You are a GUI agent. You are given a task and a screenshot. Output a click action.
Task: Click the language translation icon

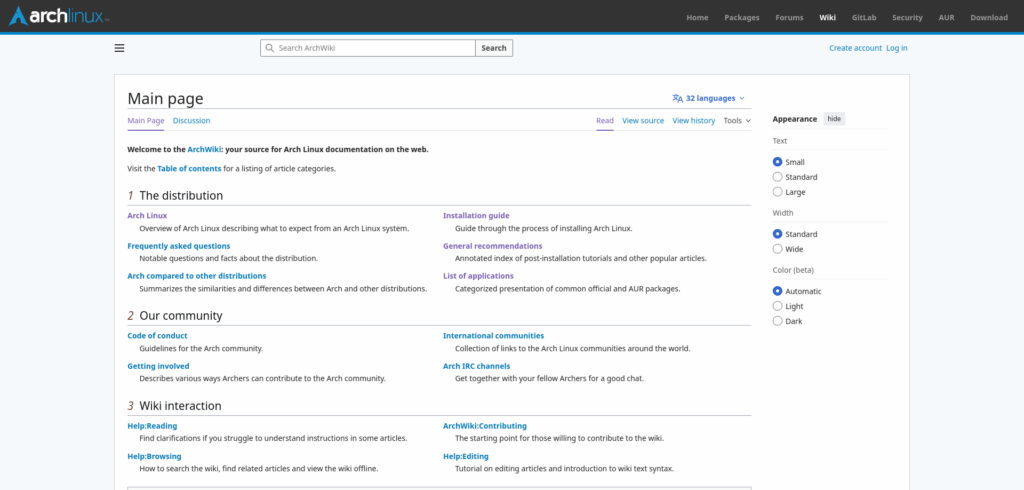coord(677,98)
